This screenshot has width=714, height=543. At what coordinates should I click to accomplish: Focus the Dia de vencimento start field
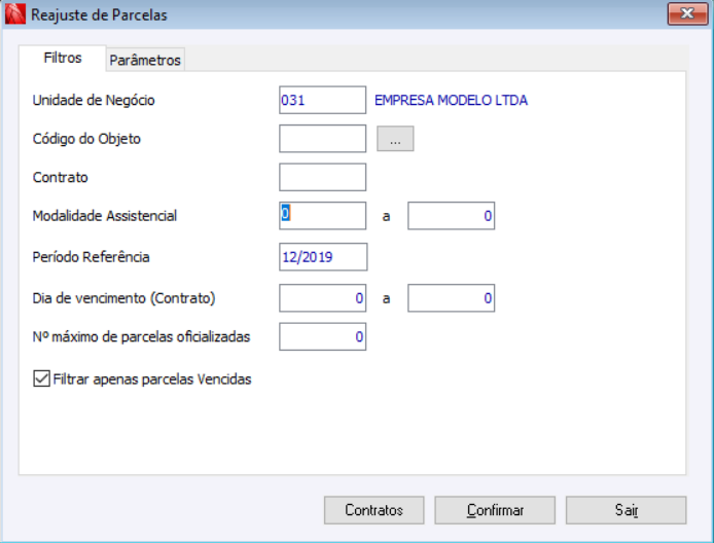pyautogui.click(x=322, y=298)
